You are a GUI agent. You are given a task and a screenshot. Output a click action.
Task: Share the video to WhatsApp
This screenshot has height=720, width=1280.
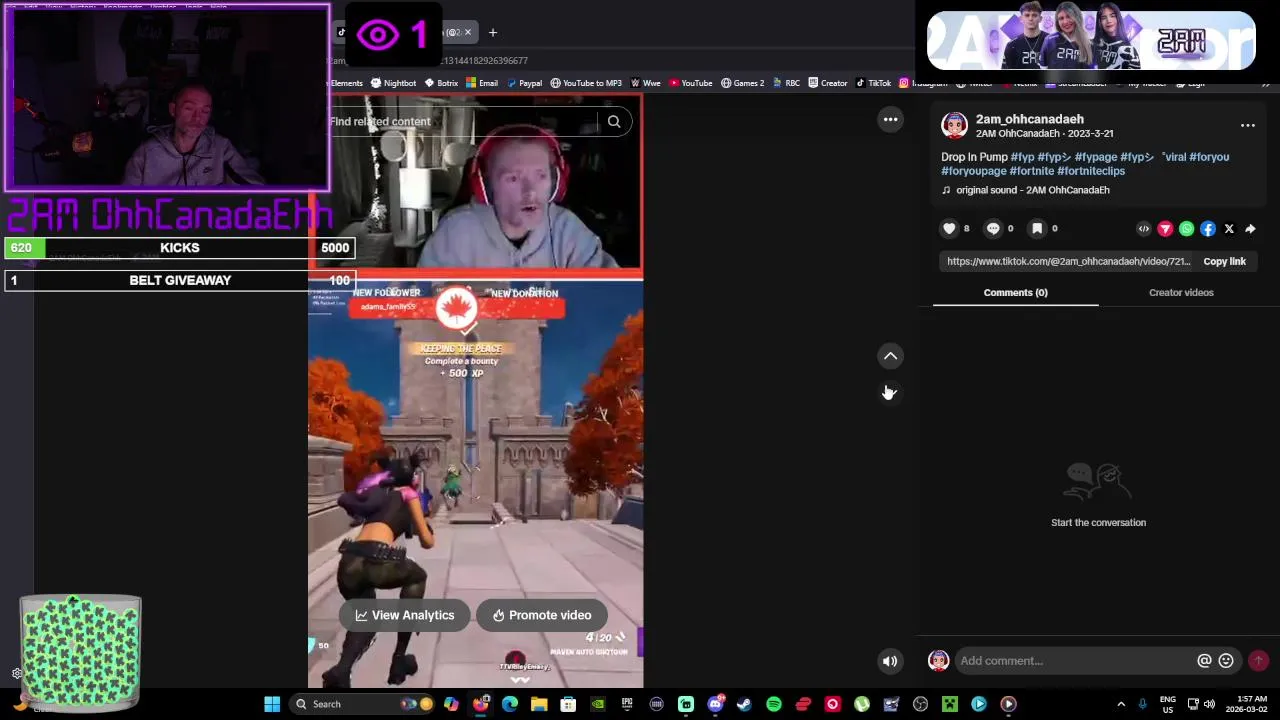point(1186,229)
